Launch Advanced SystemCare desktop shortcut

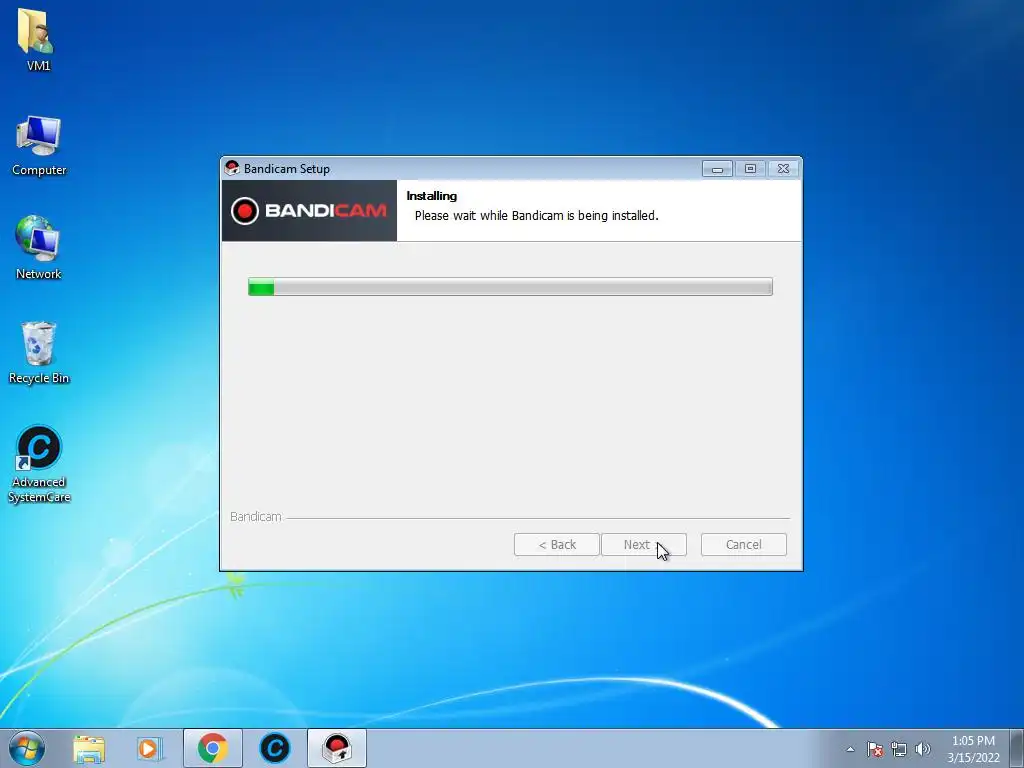tap(39, 464)
